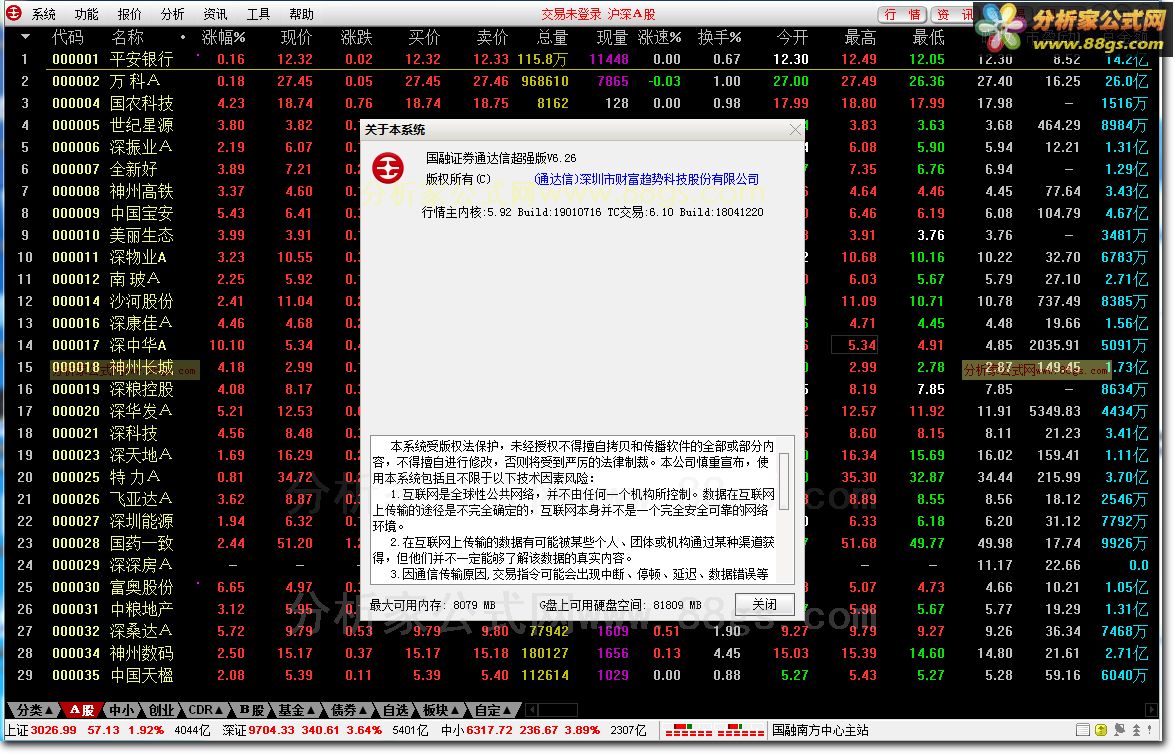Click the 关闭 button in About dialog
Image resolution: width=1175 pixels, height=754 pixels.
click(x=764, y=604)
